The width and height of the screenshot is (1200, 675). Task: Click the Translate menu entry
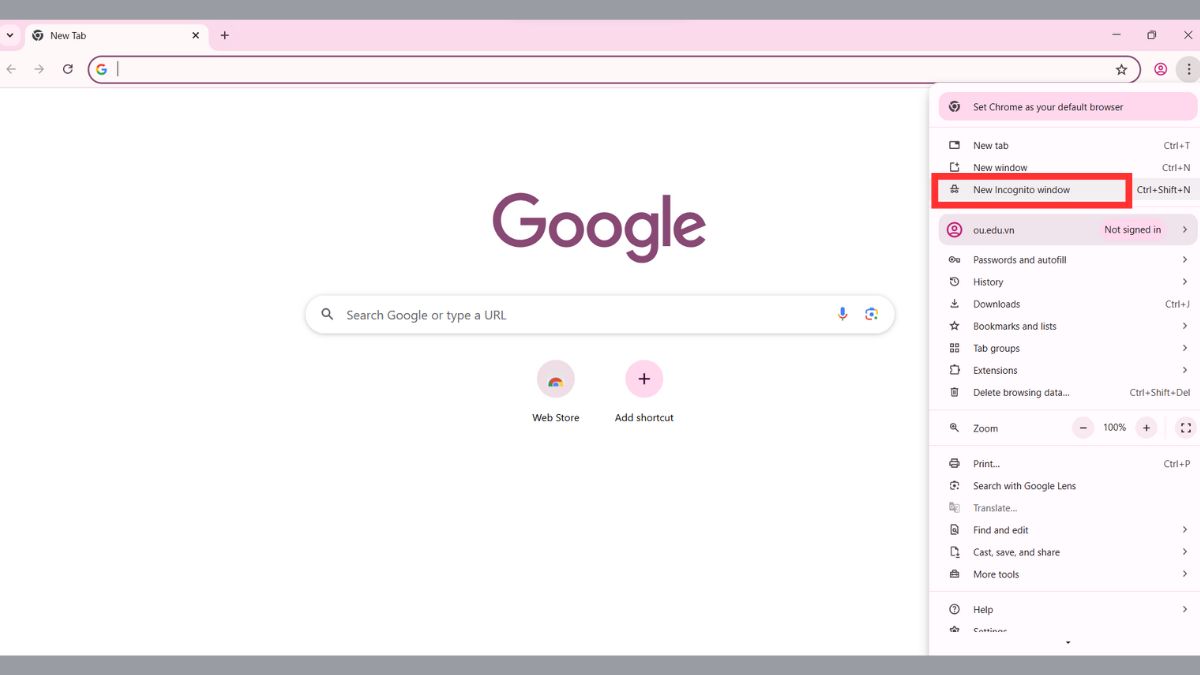point(1067,508)
